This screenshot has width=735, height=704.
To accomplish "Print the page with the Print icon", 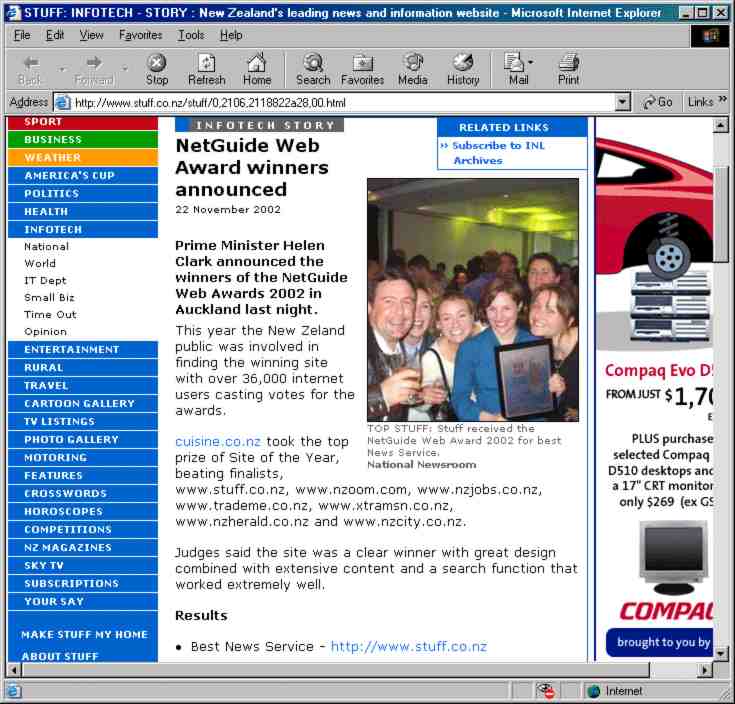I will pyautogui.click(x=568, y=68).
